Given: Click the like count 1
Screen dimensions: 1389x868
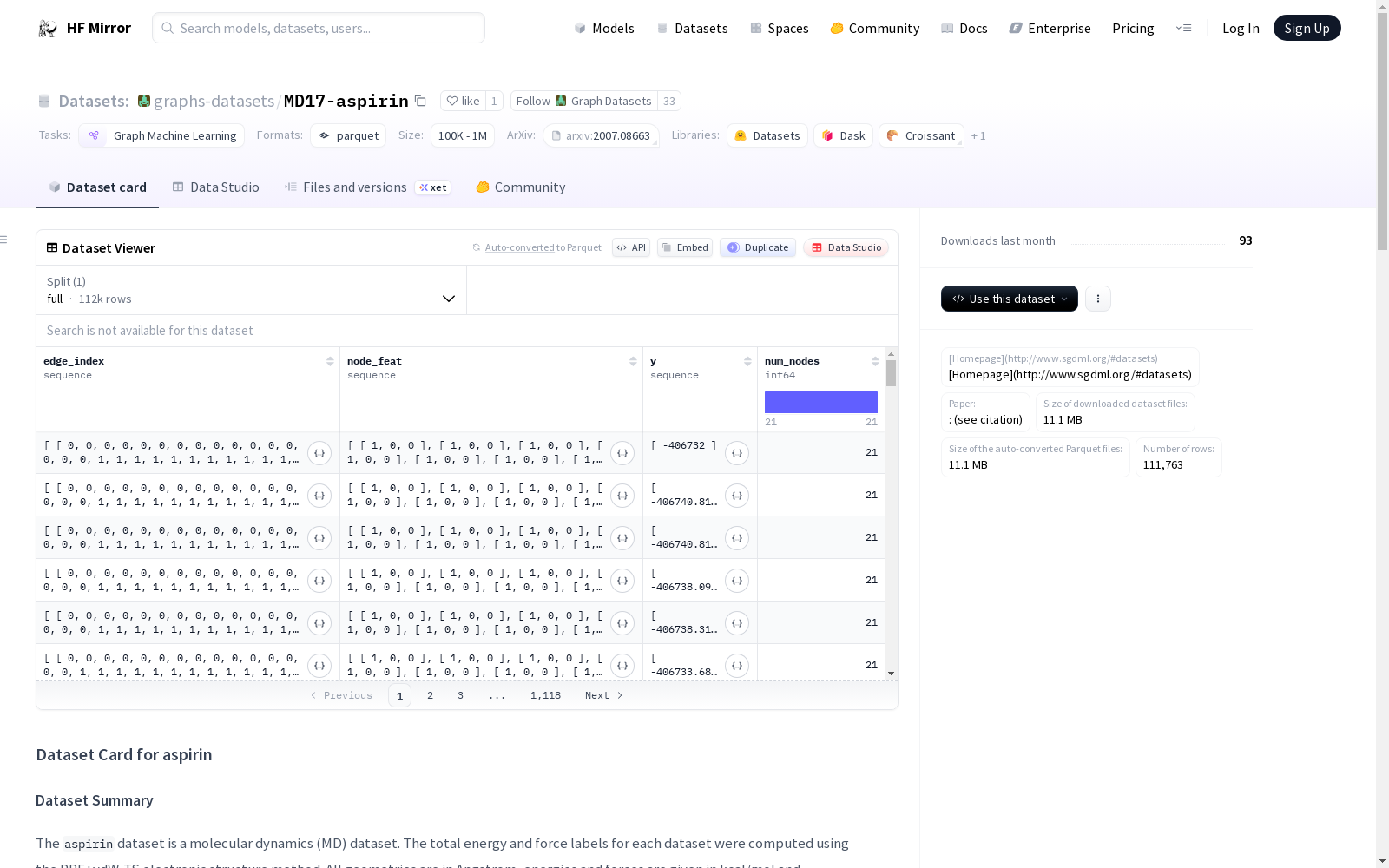Looking at the screenshot, I should point(494,101).
